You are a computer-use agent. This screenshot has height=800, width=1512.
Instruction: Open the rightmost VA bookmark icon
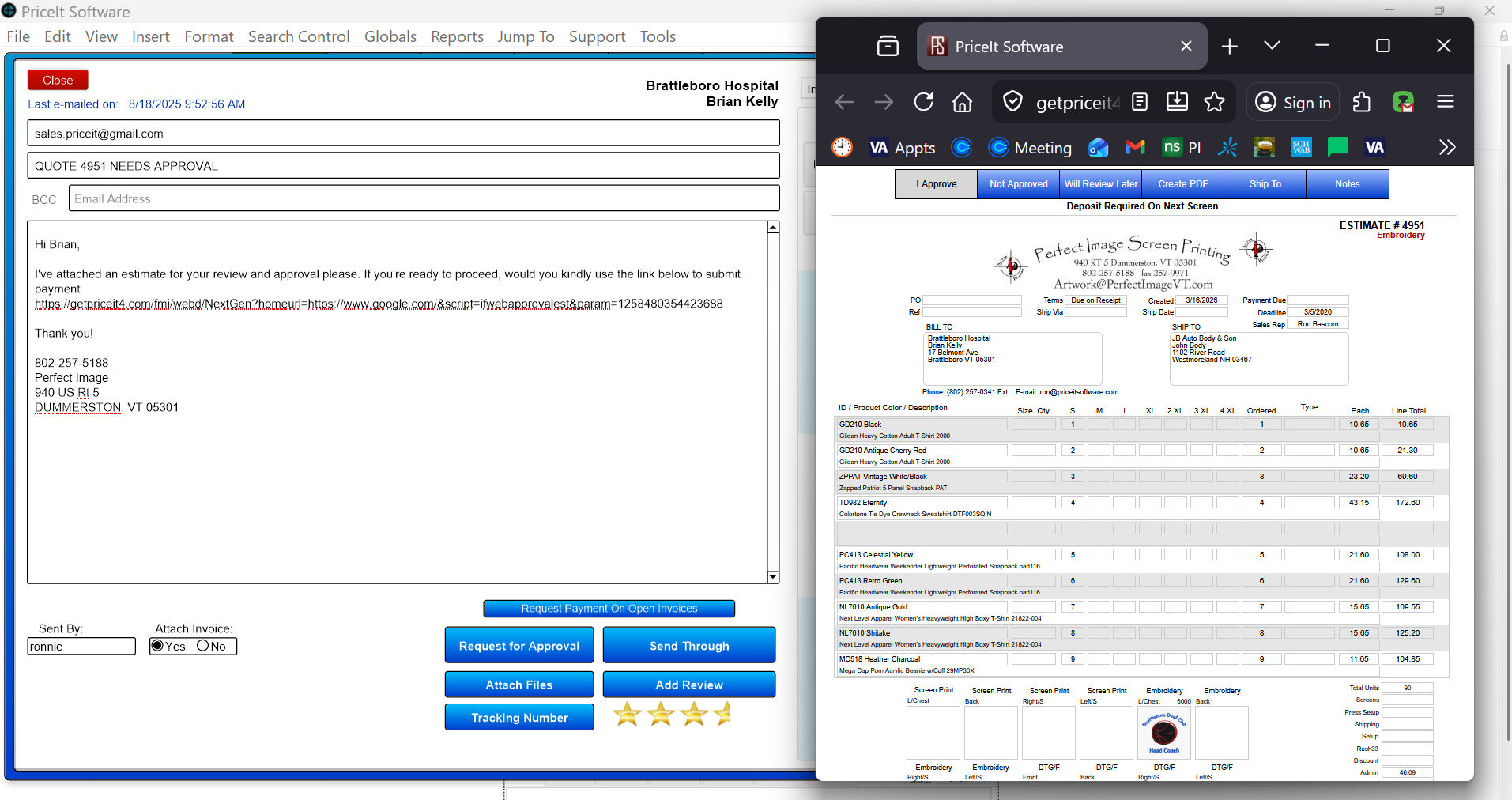coord(1374,147)
